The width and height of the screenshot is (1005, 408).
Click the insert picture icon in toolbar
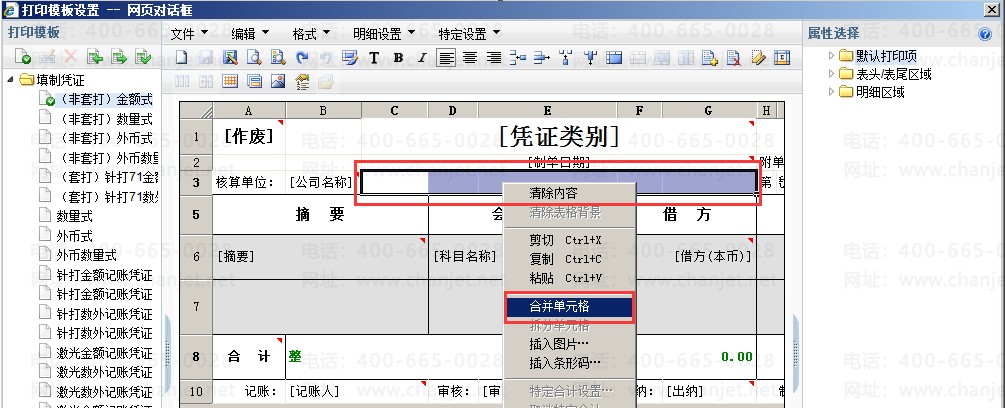pos(278,81)
